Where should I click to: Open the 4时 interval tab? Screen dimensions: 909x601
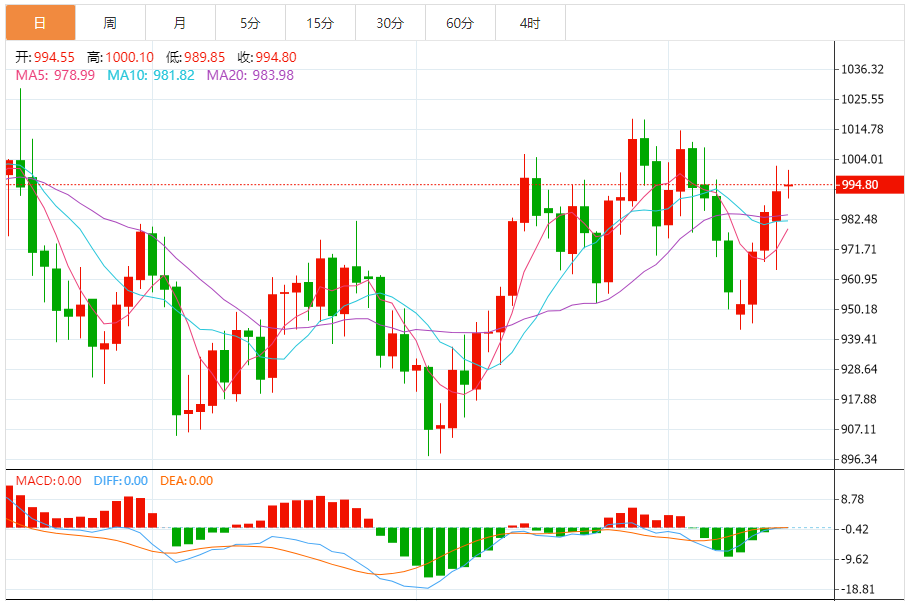pos(530,23)
